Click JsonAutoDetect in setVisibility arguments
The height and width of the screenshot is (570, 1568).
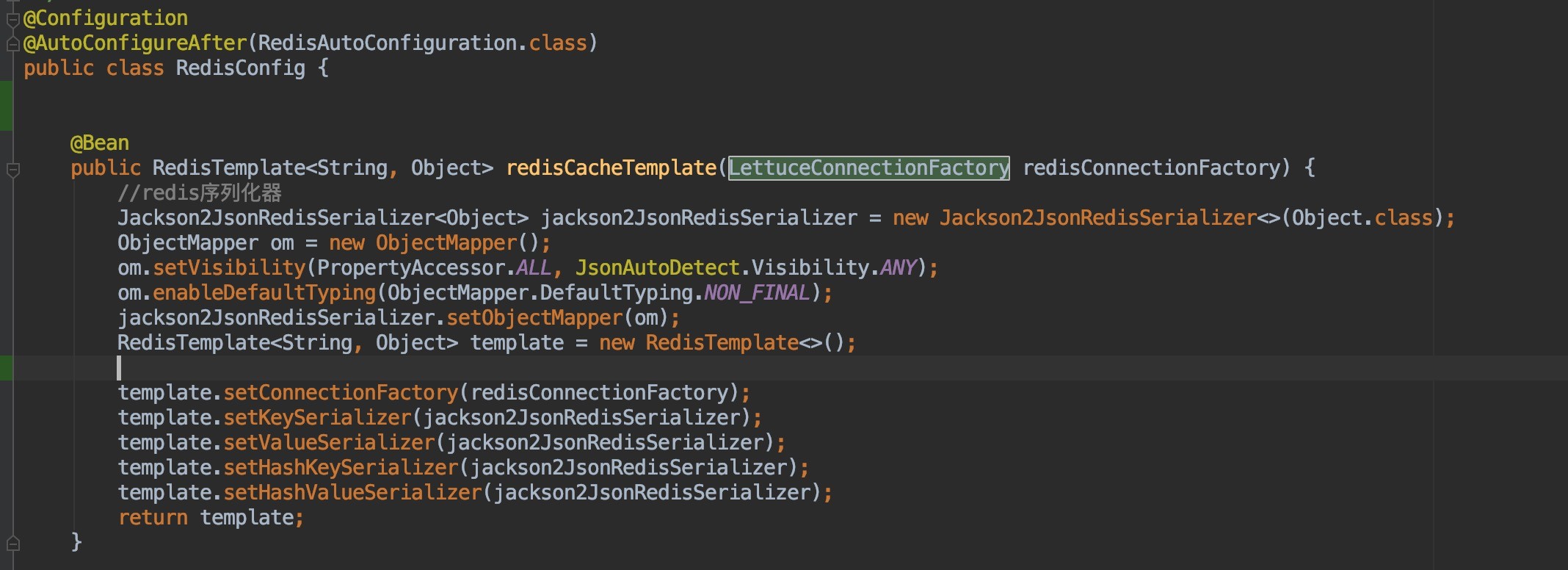(x=658, y=268)
